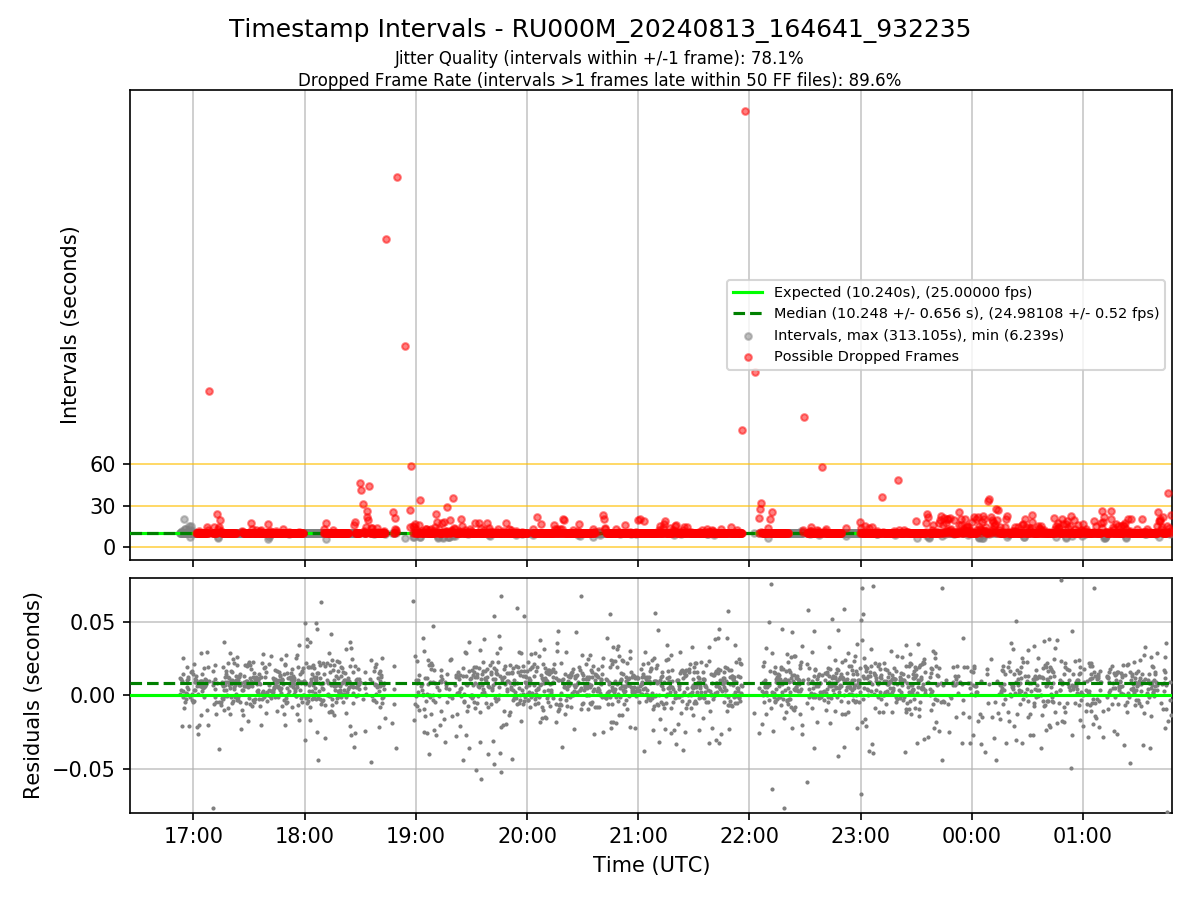Click the gray legend marker for Intervals
The image size is (1200, 900).
[749, 335]
